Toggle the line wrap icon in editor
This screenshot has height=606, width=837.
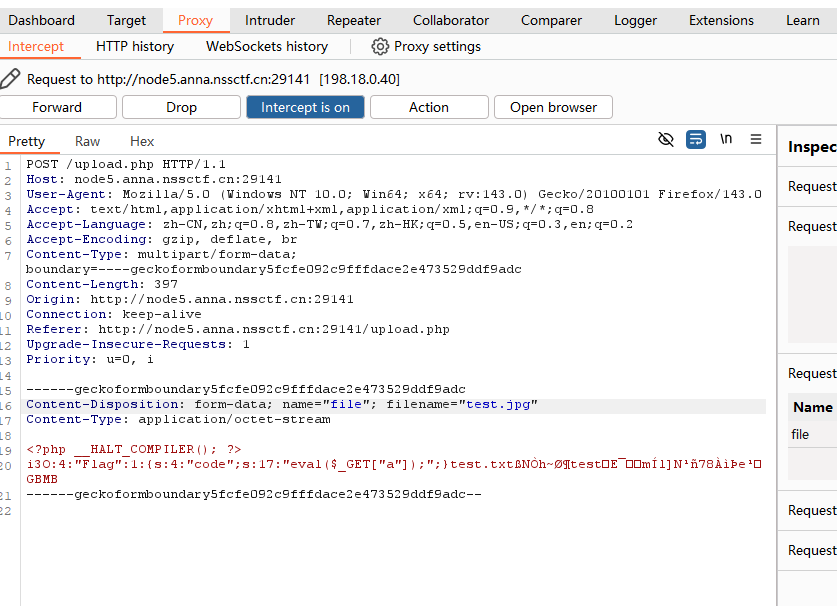[x=696, y=140]
